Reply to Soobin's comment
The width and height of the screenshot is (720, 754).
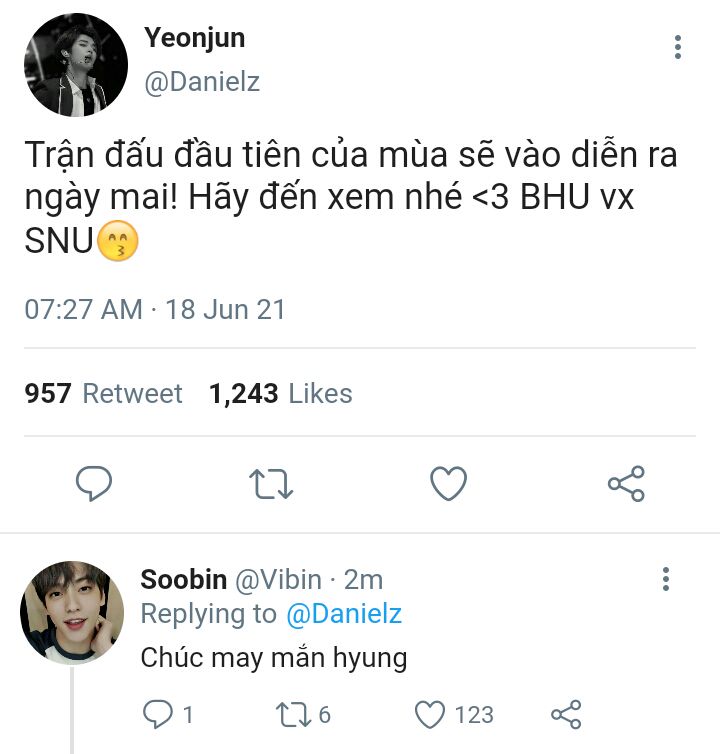[x=158, y=714]
